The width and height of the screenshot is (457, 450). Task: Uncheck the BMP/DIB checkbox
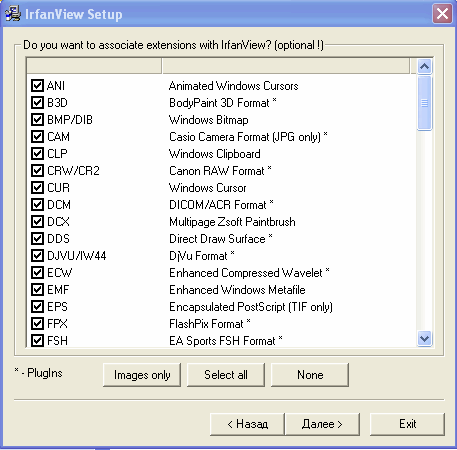pos(37,120)
